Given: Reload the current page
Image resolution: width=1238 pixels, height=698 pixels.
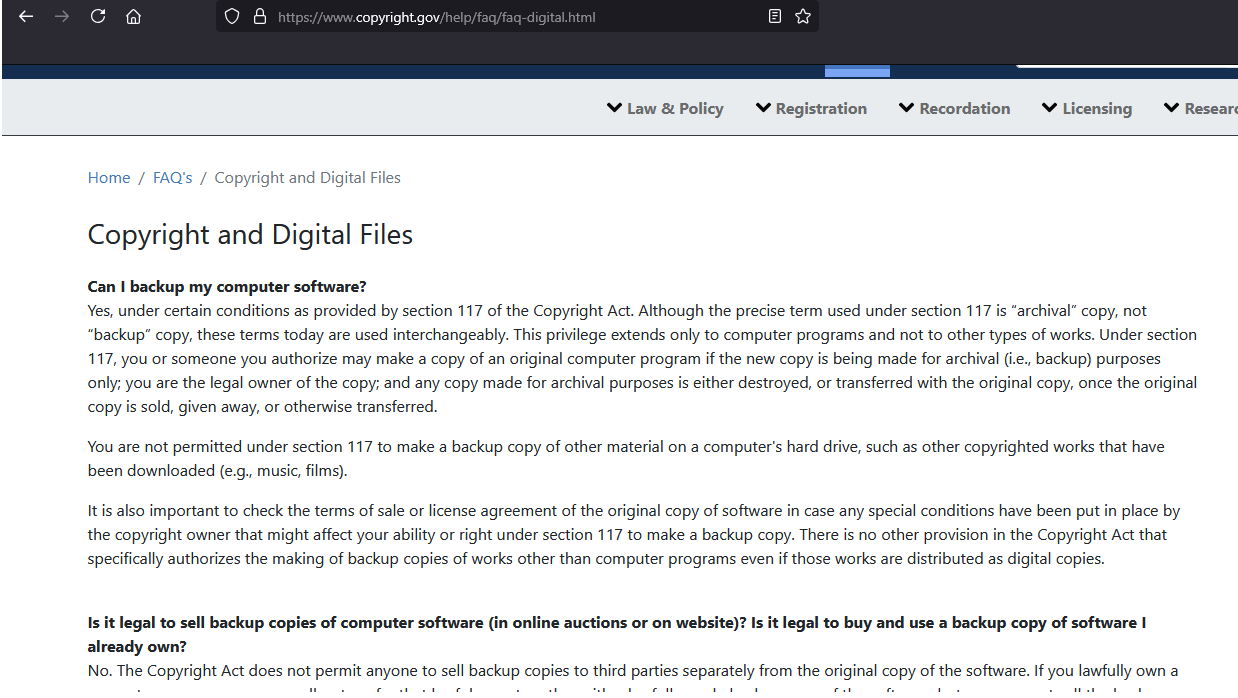Looking at the screenshot, I should [98, 16].
